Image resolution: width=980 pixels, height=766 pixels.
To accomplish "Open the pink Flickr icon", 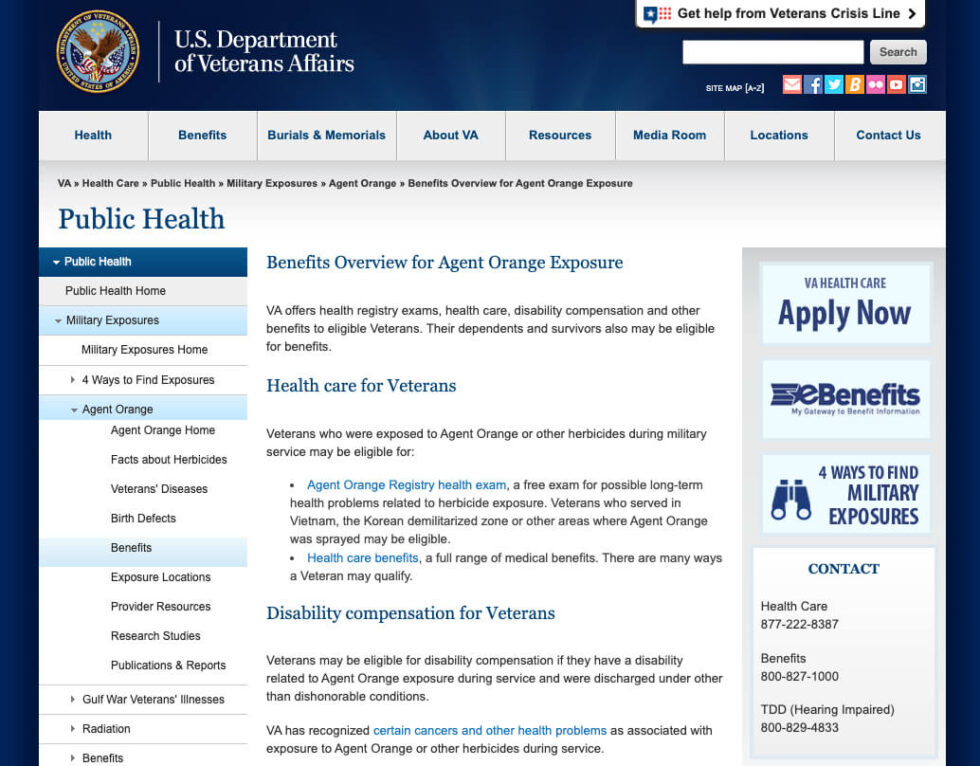I will [x=875, y=85].
